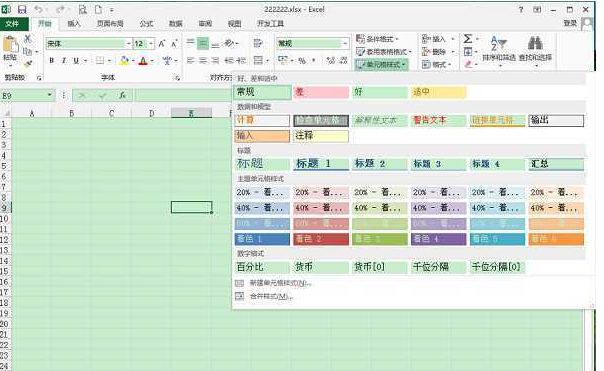
Task: Redo the last action
Action: [60, 9]
